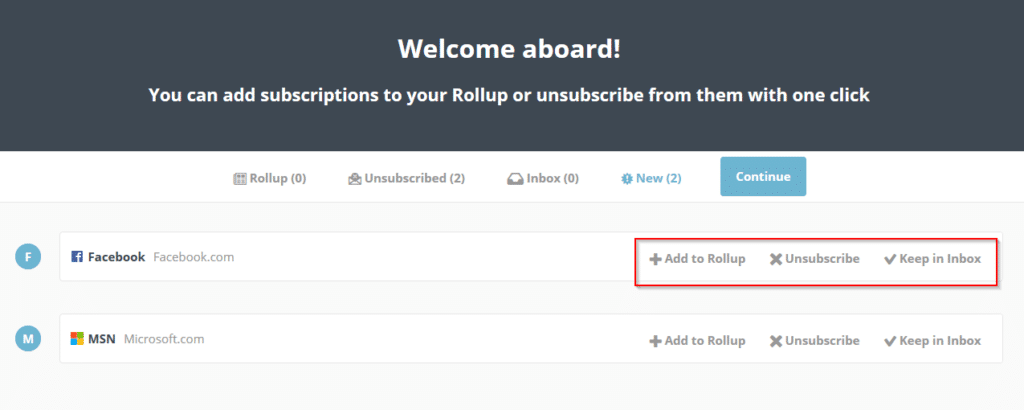The image size is (1024, 410).
Task: Click the blue Continue button
Action: pos(763,176)
